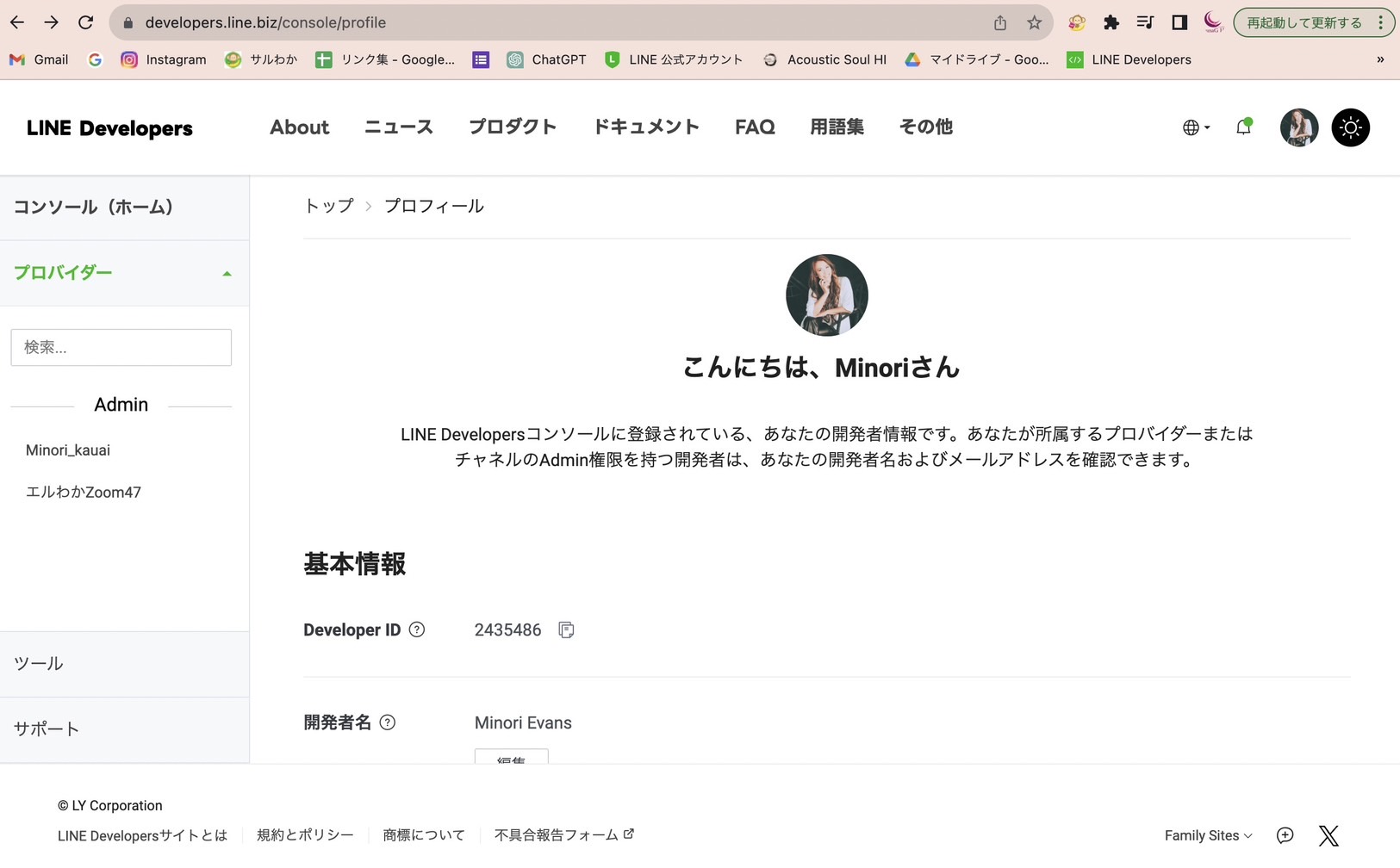Open the Google G bookmark
This screenshot has width=1400, height=868.
(x=95, y=59)
